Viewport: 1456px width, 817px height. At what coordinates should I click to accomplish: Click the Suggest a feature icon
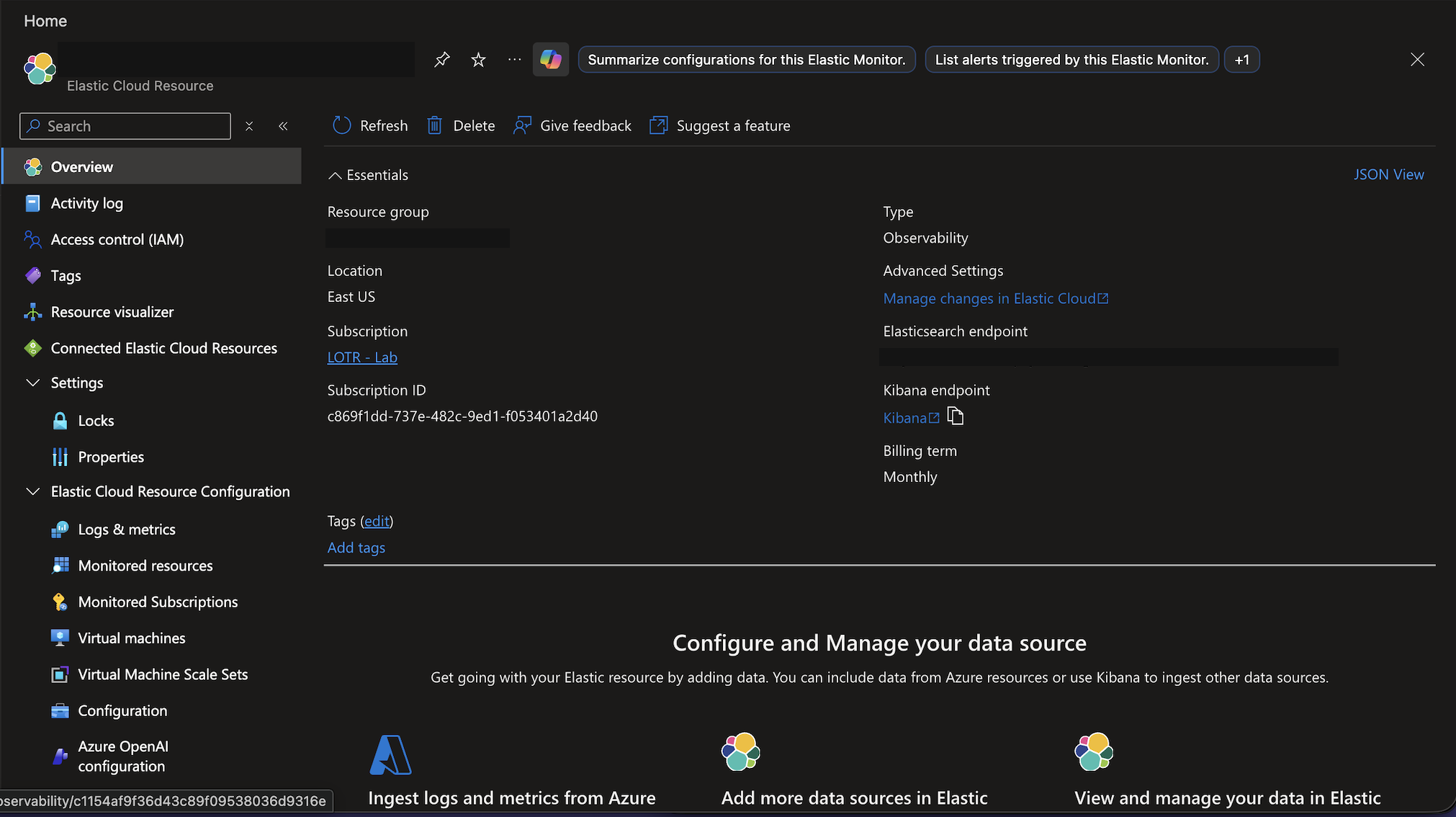[x=658, y=125]
